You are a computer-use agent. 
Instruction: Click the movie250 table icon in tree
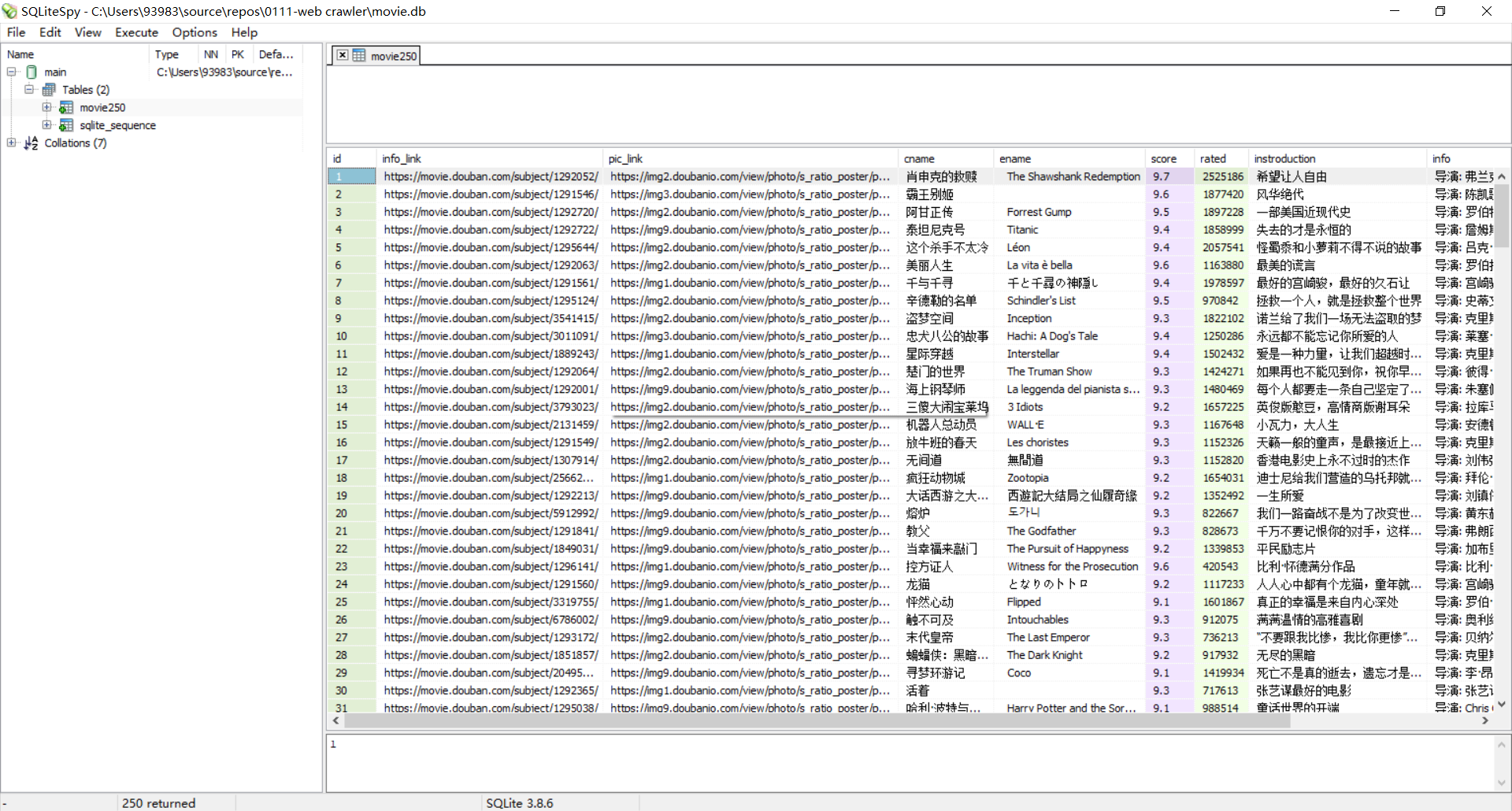click(66, 108)
